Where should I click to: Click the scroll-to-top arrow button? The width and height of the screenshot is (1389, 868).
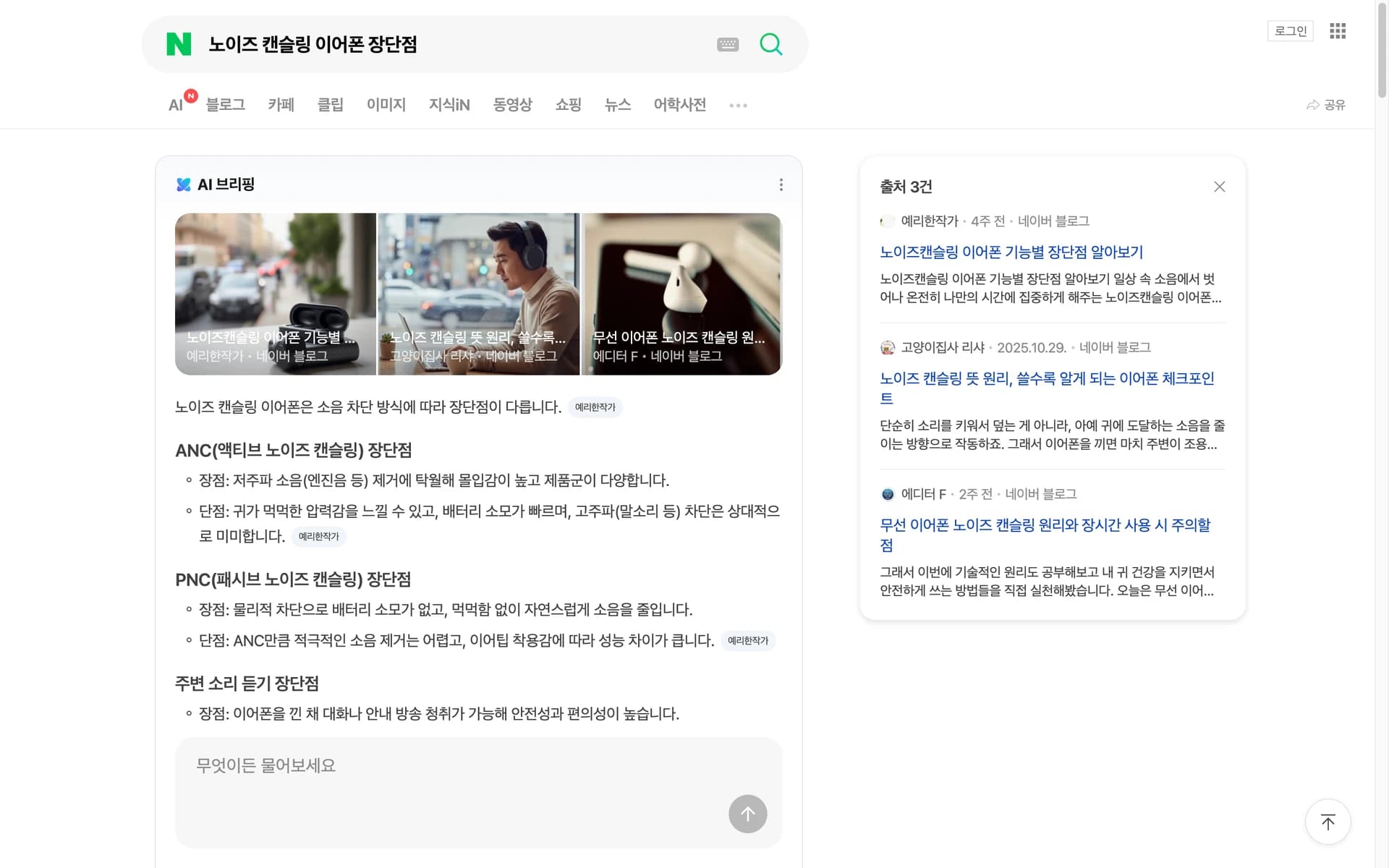coord(1328,822)
